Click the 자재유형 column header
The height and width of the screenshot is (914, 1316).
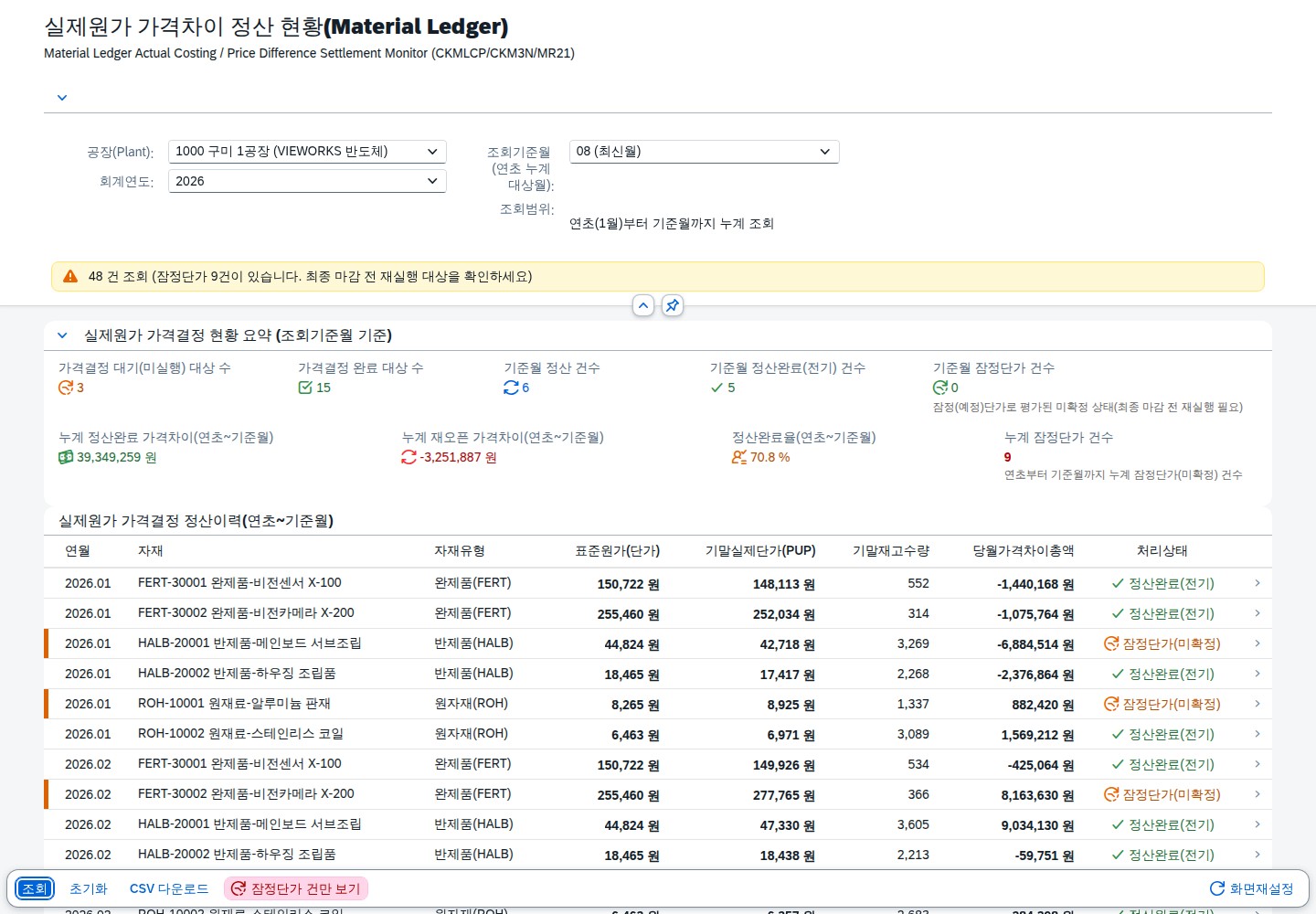click(460, 551)
